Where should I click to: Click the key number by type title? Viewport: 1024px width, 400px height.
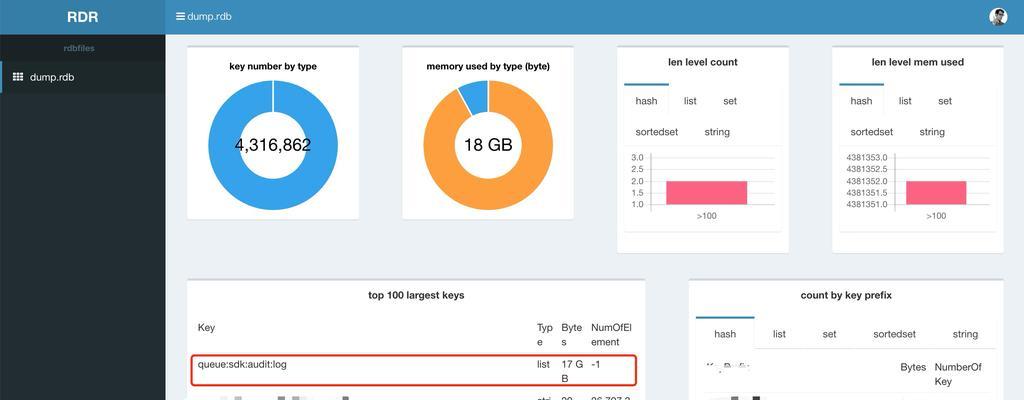tap(273, 66)
